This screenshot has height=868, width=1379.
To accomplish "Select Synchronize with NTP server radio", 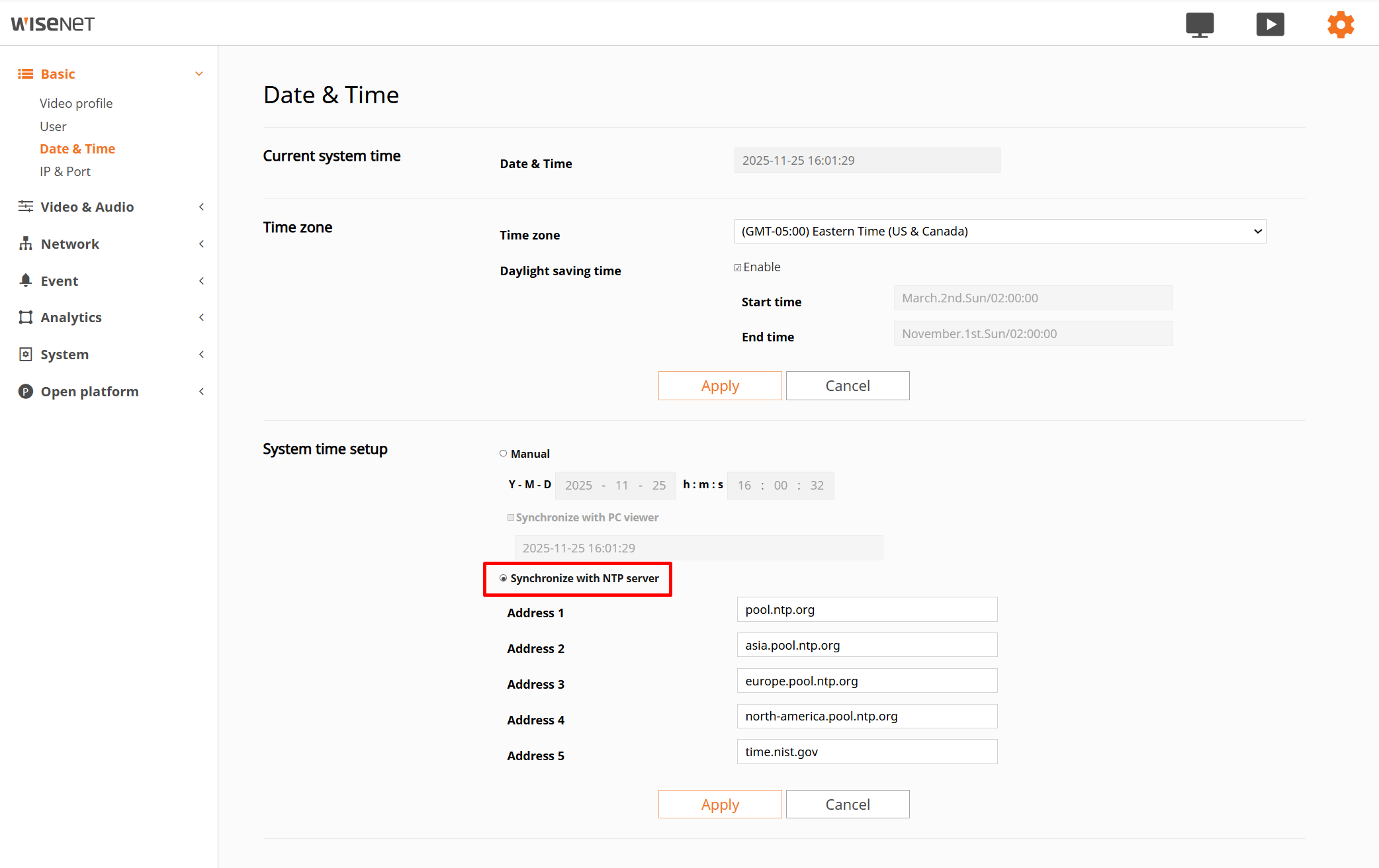I will click(504, 578).
